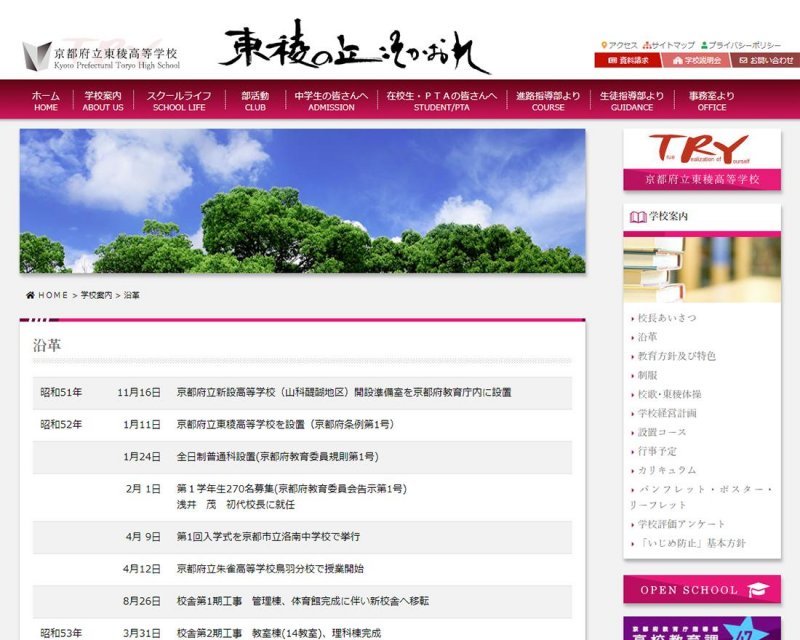Open アクセス link with map pin icon
Screen dimensions: 800x640
pyautogui.click(x=619, y=45)
